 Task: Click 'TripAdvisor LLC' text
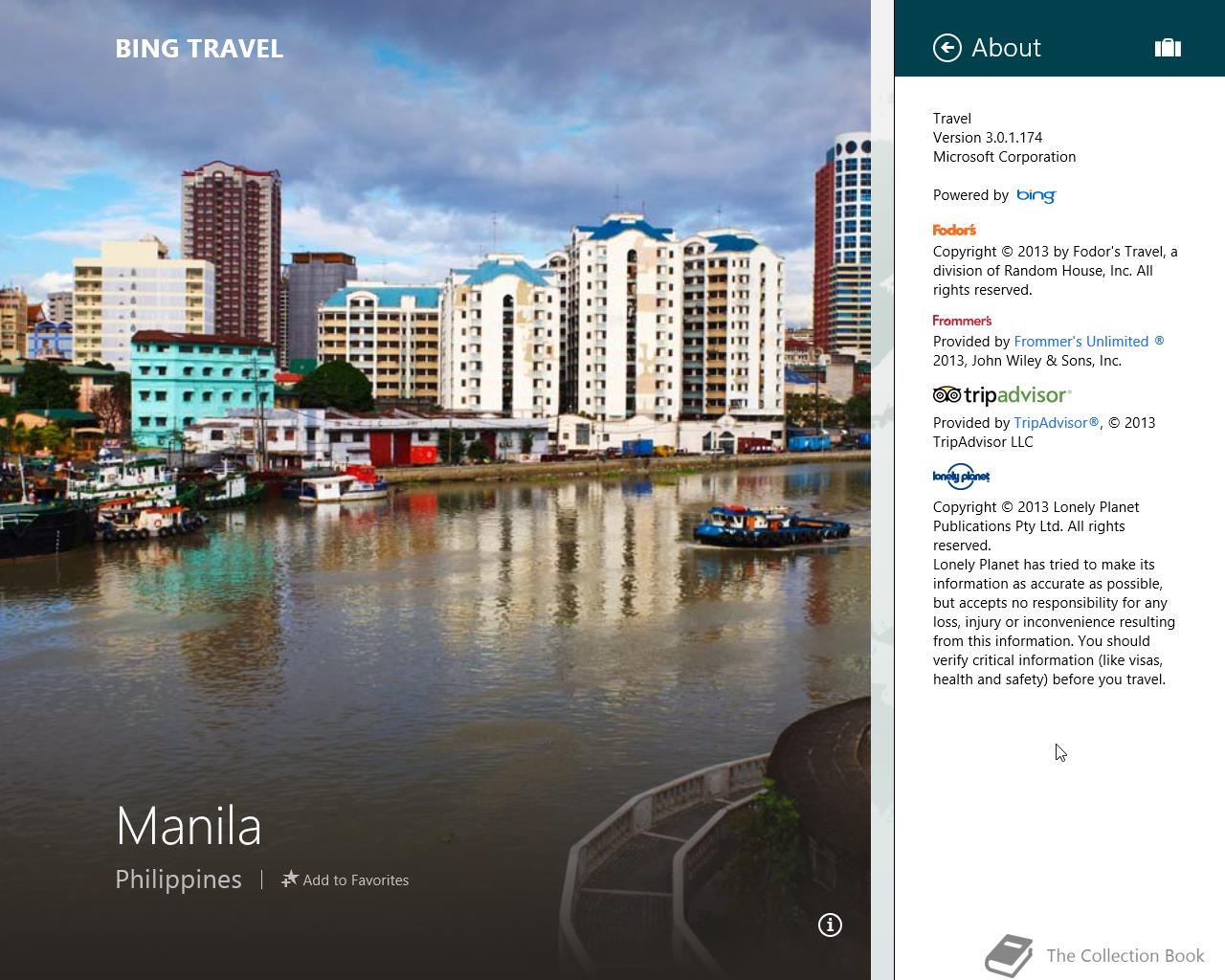983,442
